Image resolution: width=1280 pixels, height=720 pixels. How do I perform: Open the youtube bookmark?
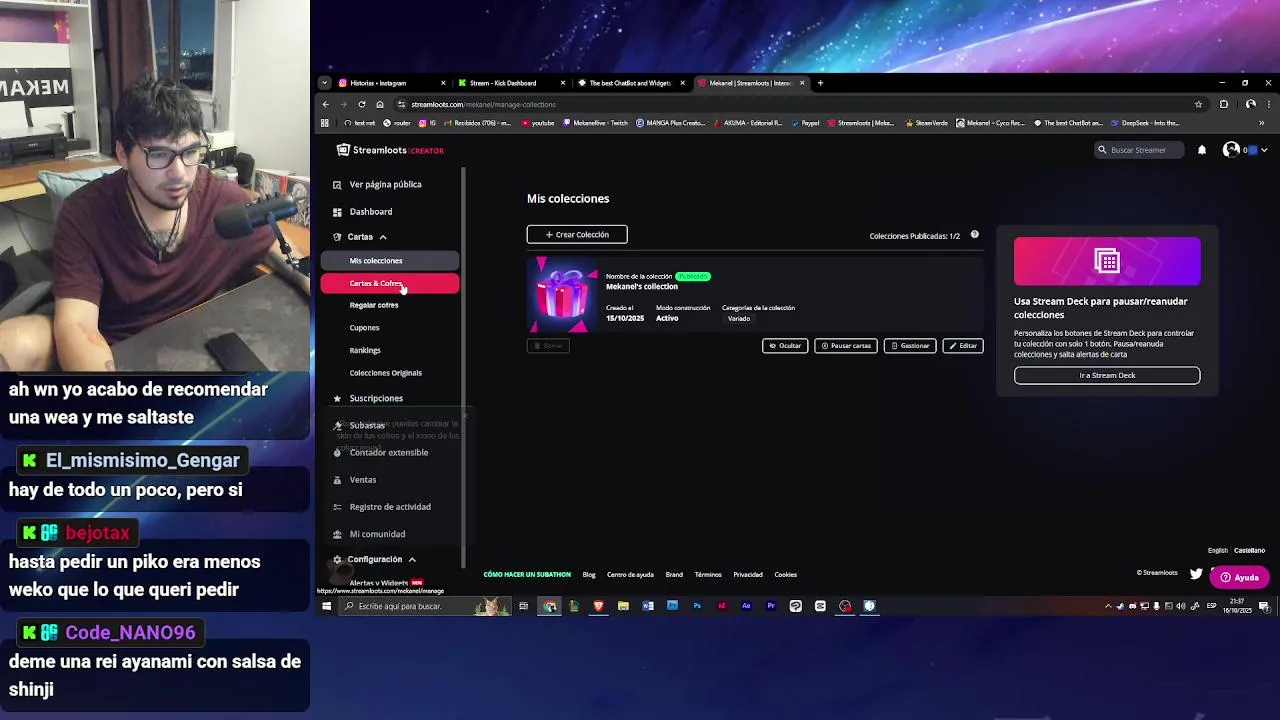538,123
